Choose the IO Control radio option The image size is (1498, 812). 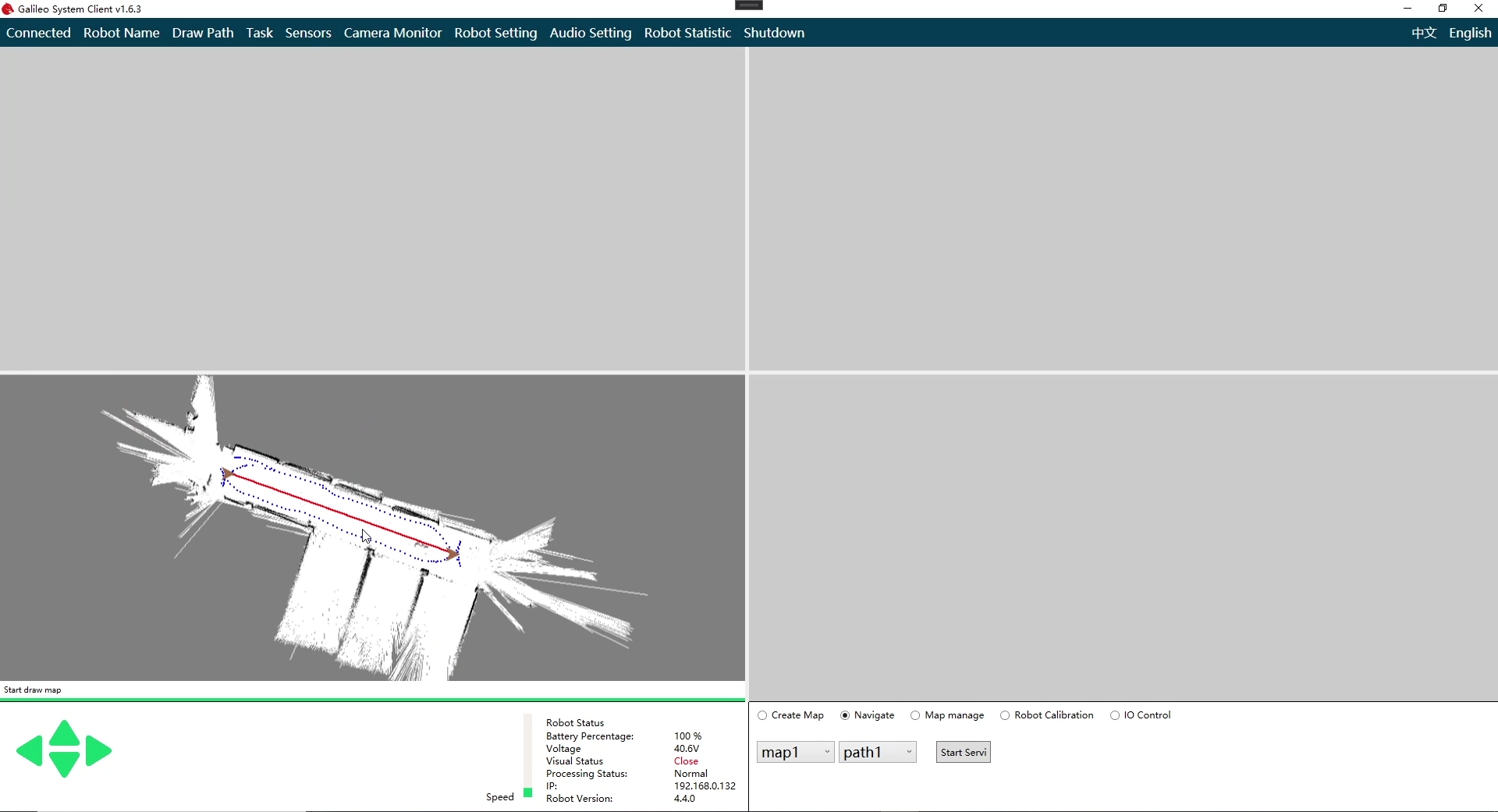point(1115,715)
